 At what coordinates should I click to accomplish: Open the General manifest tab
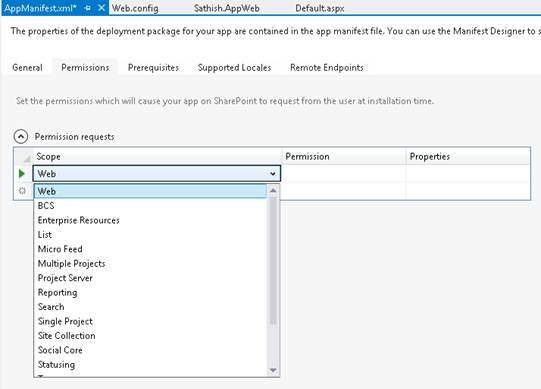[28, 67]
